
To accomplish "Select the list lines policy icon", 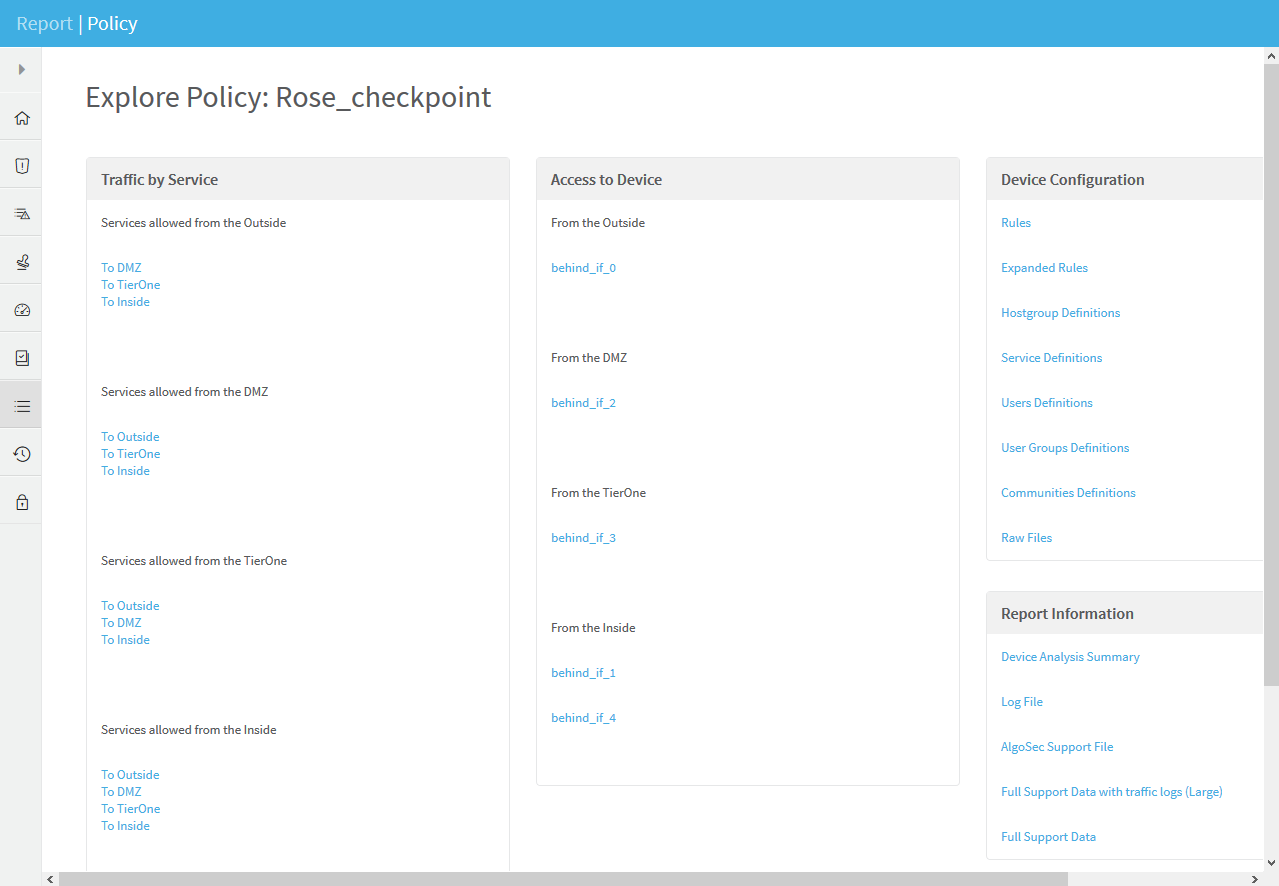I will 21,406.
